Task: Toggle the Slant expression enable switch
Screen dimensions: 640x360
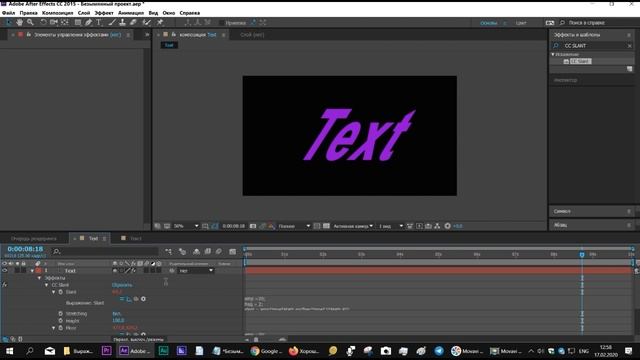Action: click(x=122, y=299)
